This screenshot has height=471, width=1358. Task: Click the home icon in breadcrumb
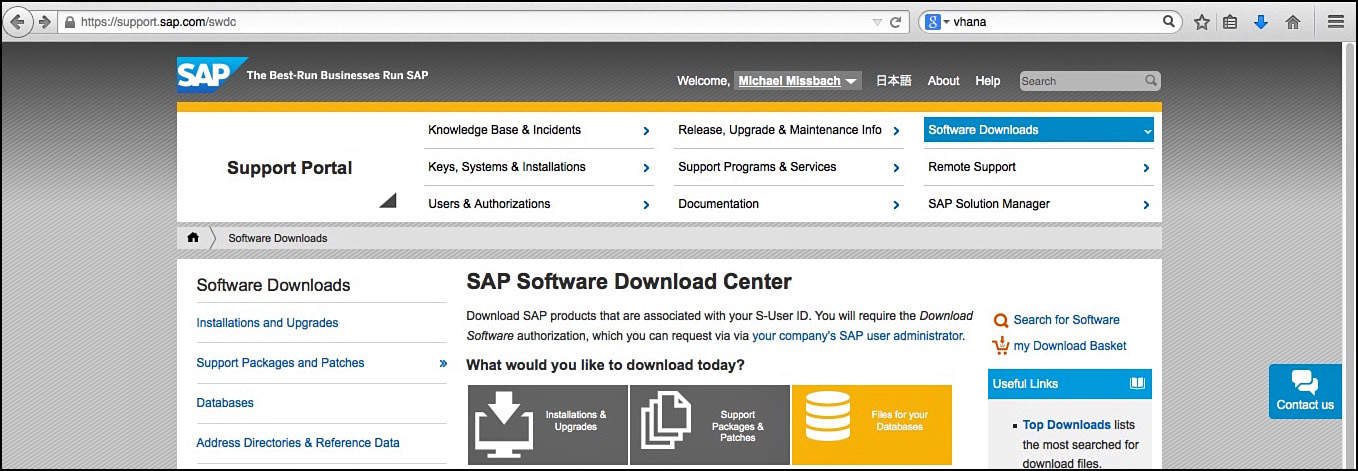point(193,238)
